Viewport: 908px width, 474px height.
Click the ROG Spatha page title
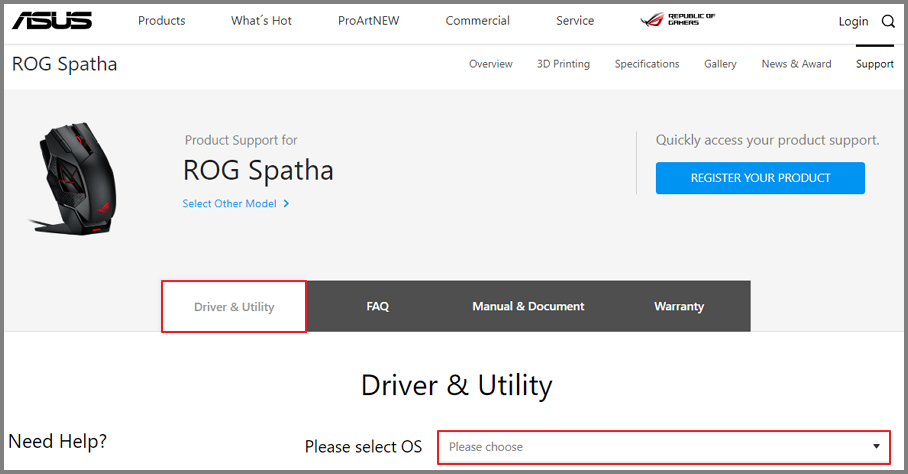(x=64, y=64)
